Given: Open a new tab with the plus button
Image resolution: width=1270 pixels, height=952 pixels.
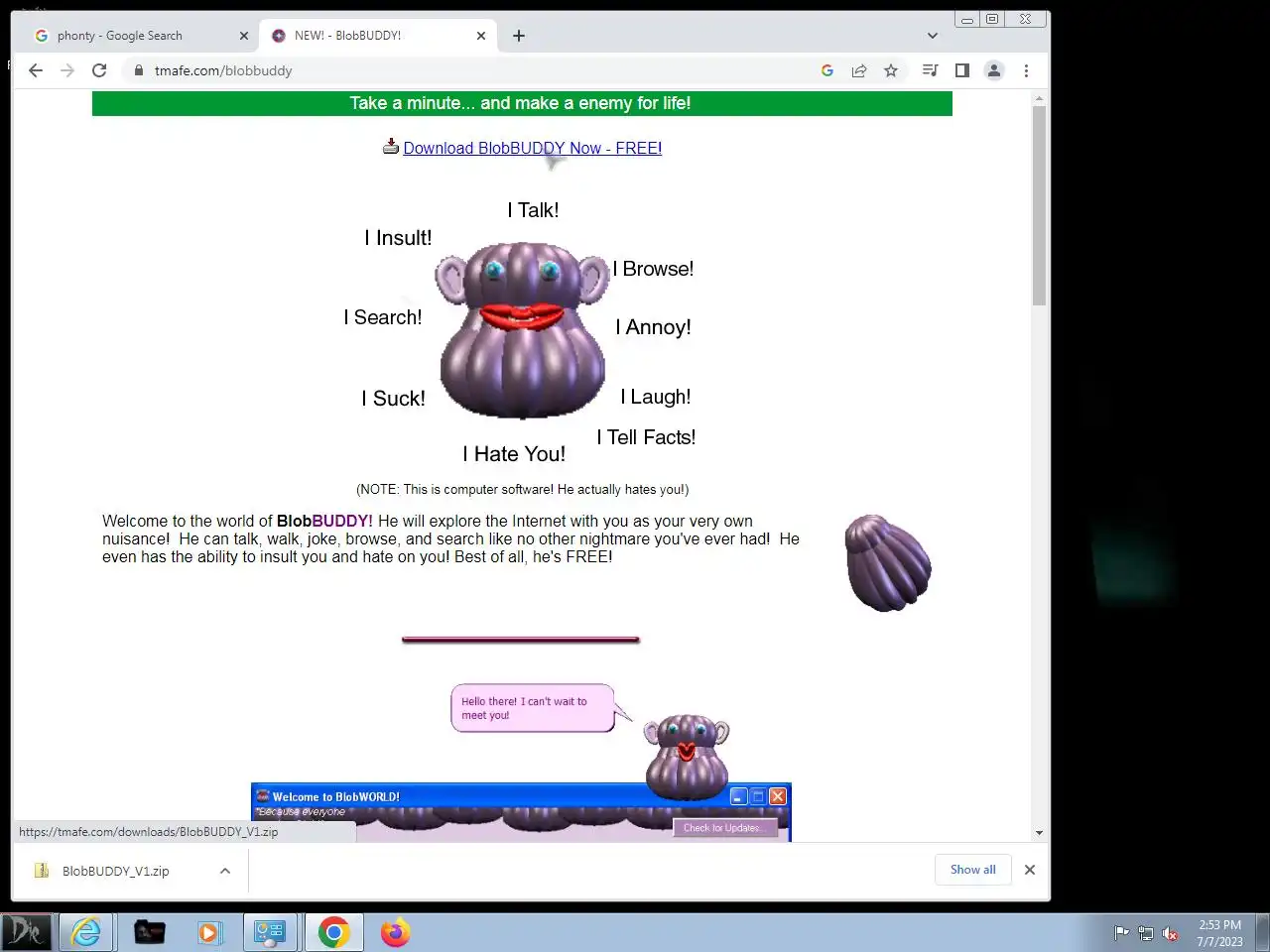Looking at the screenshot, I should (519, 36).
